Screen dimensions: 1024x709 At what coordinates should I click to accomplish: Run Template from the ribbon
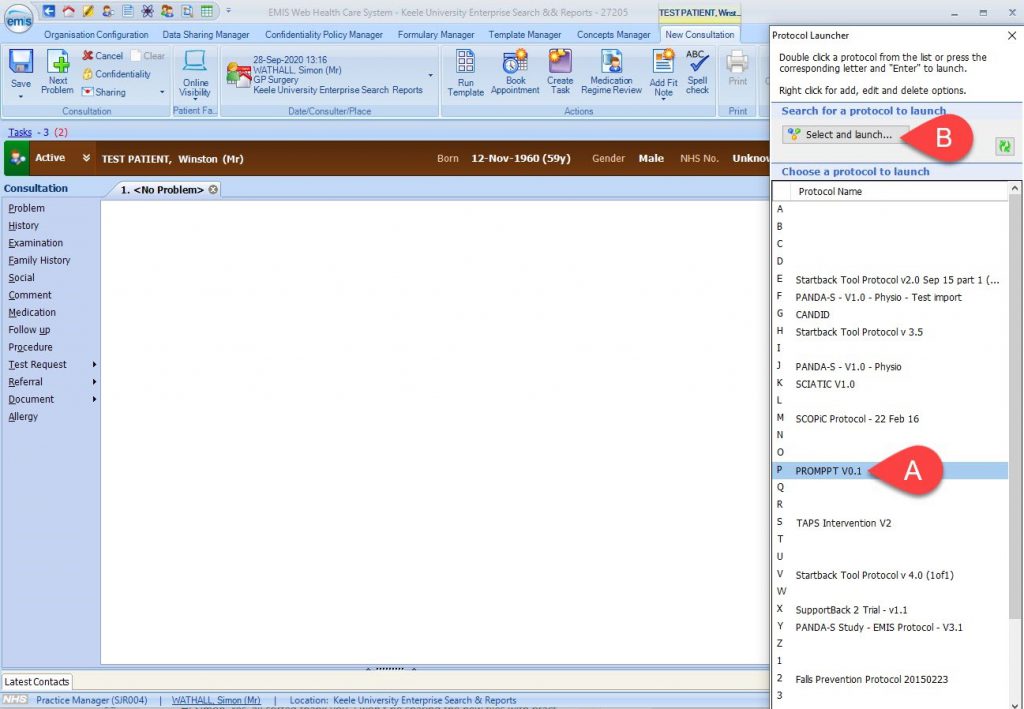pyautogui.click(x=466, y=73)
